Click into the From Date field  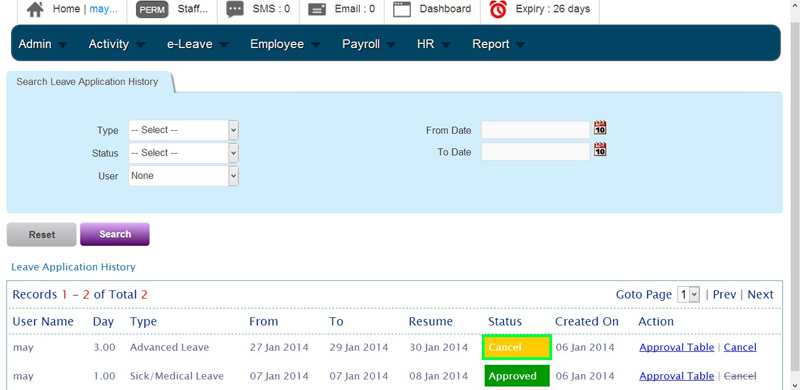(x=535, y=130)
